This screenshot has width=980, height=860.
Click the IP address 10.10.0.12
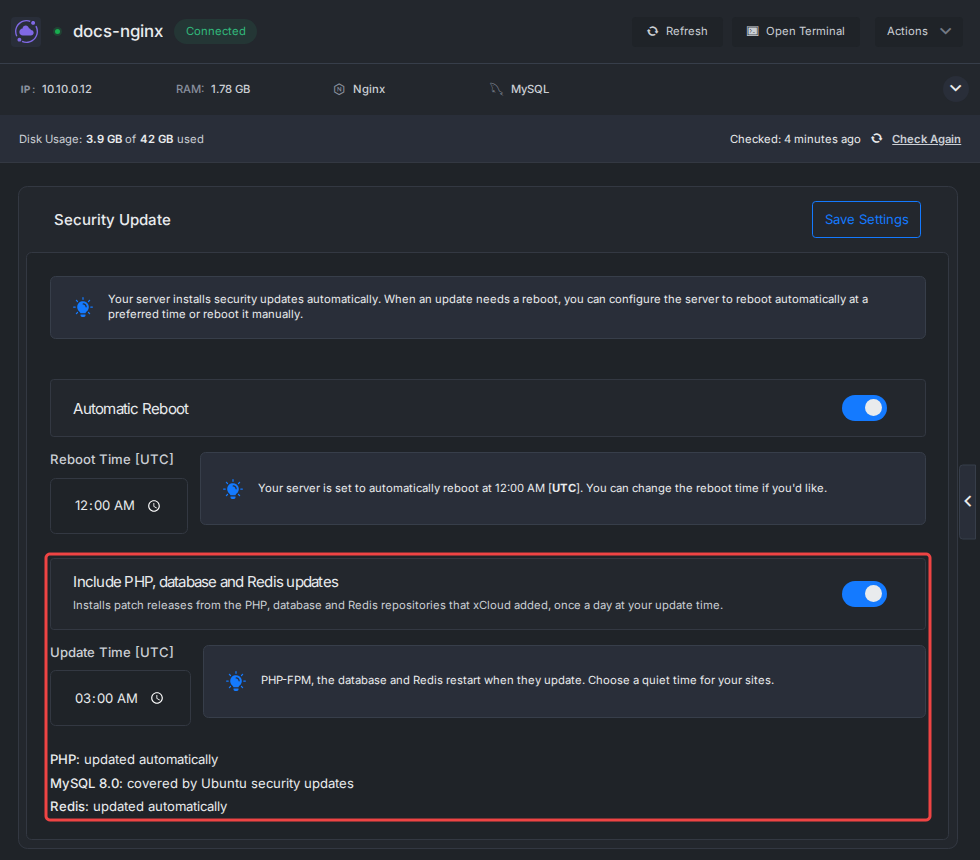point(67,89)
